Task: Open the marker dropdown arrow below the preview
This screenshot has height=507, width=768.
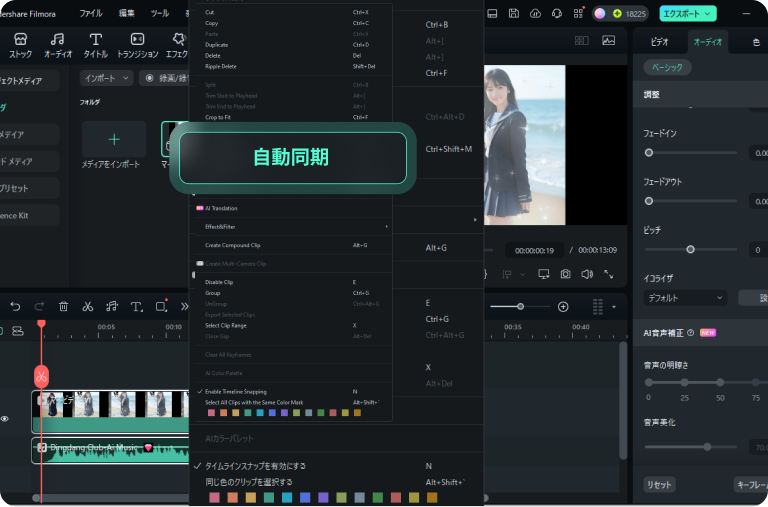Action: (x=522, y=275)
